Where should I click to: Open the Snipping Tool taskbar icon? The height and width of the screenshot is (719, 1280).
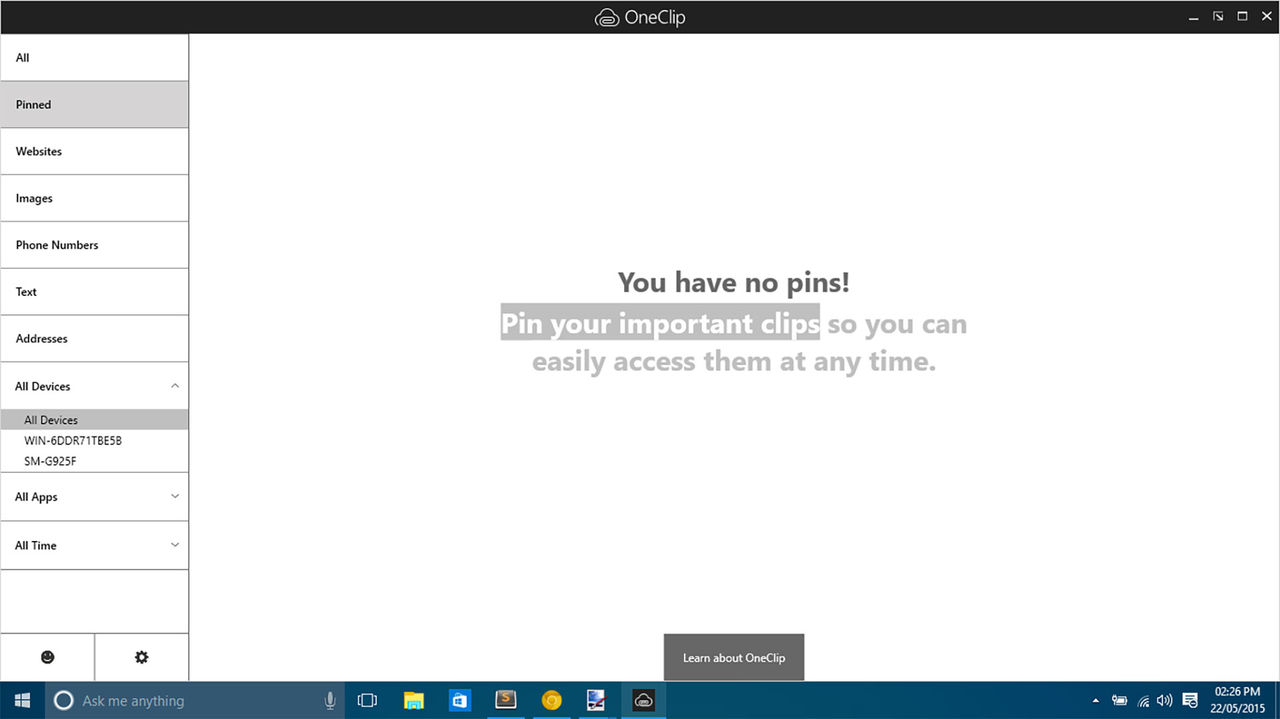pos(597,701)
